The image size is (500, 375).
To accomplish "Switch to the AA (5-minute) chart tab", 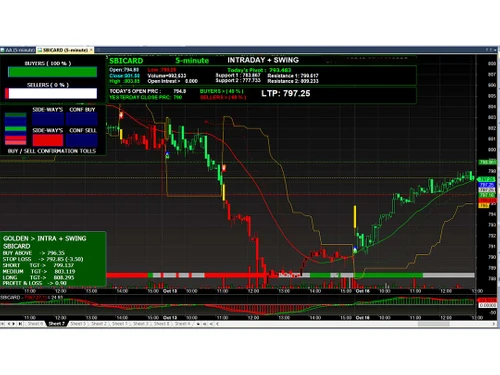I will [18, 50].
